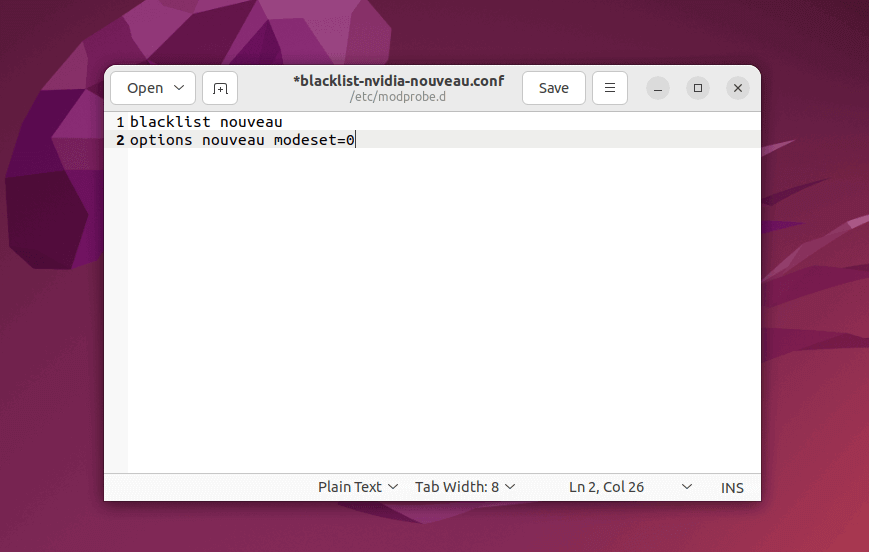Open the hamburger menu
Viewport: 869px width, 552px height.
(x=610, y=88)
